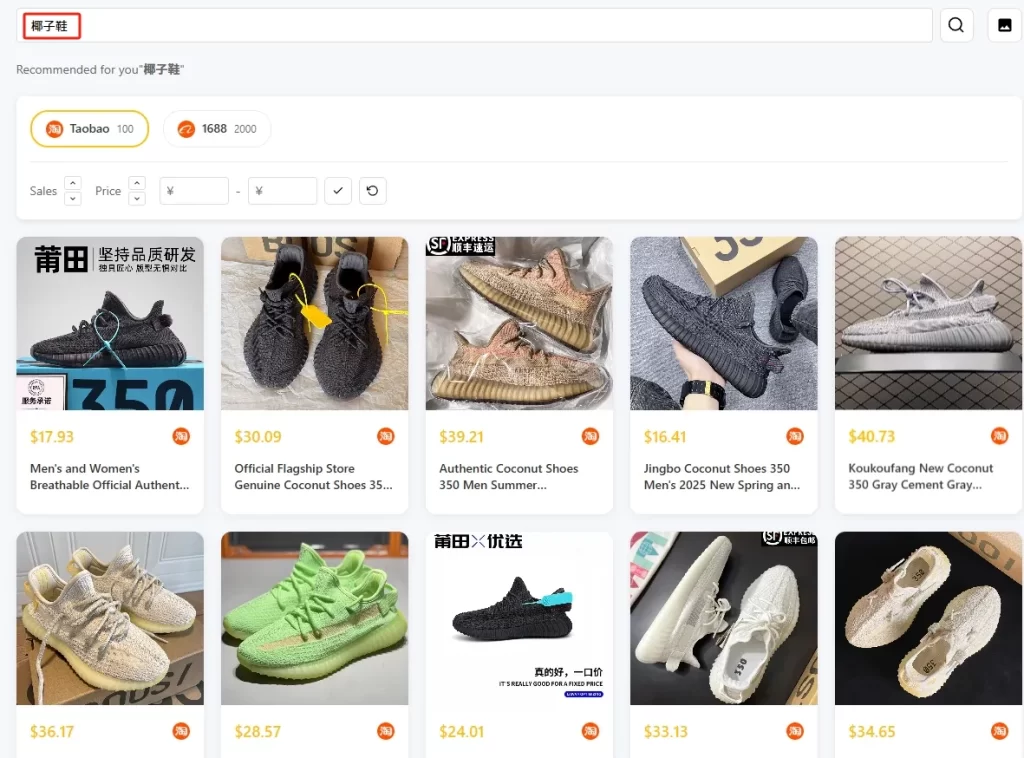
Task: Click the $39.21 price text
Action: click(x=461, y=437)
